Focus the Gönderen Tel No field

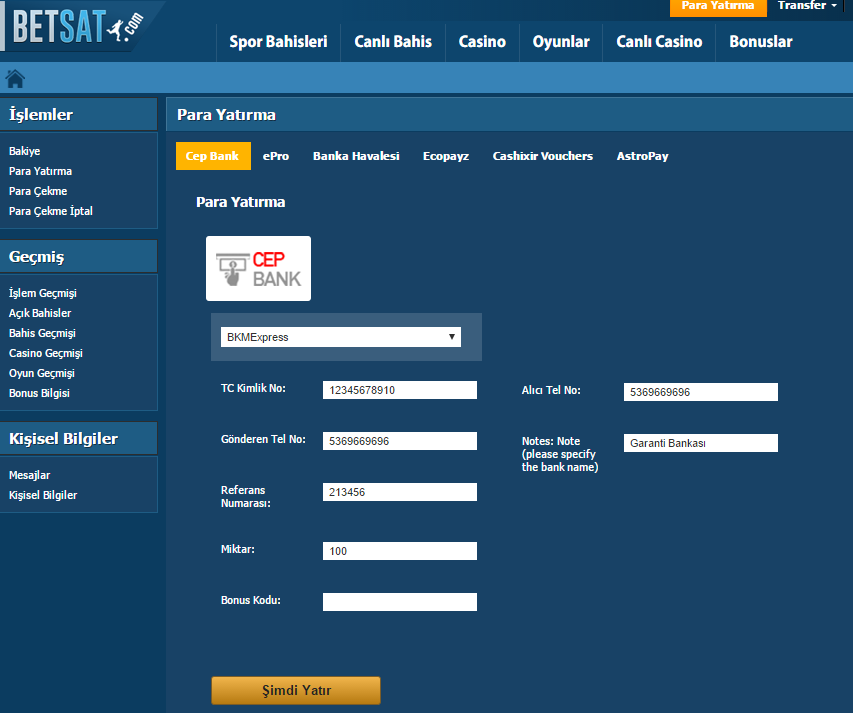[400, 441]
